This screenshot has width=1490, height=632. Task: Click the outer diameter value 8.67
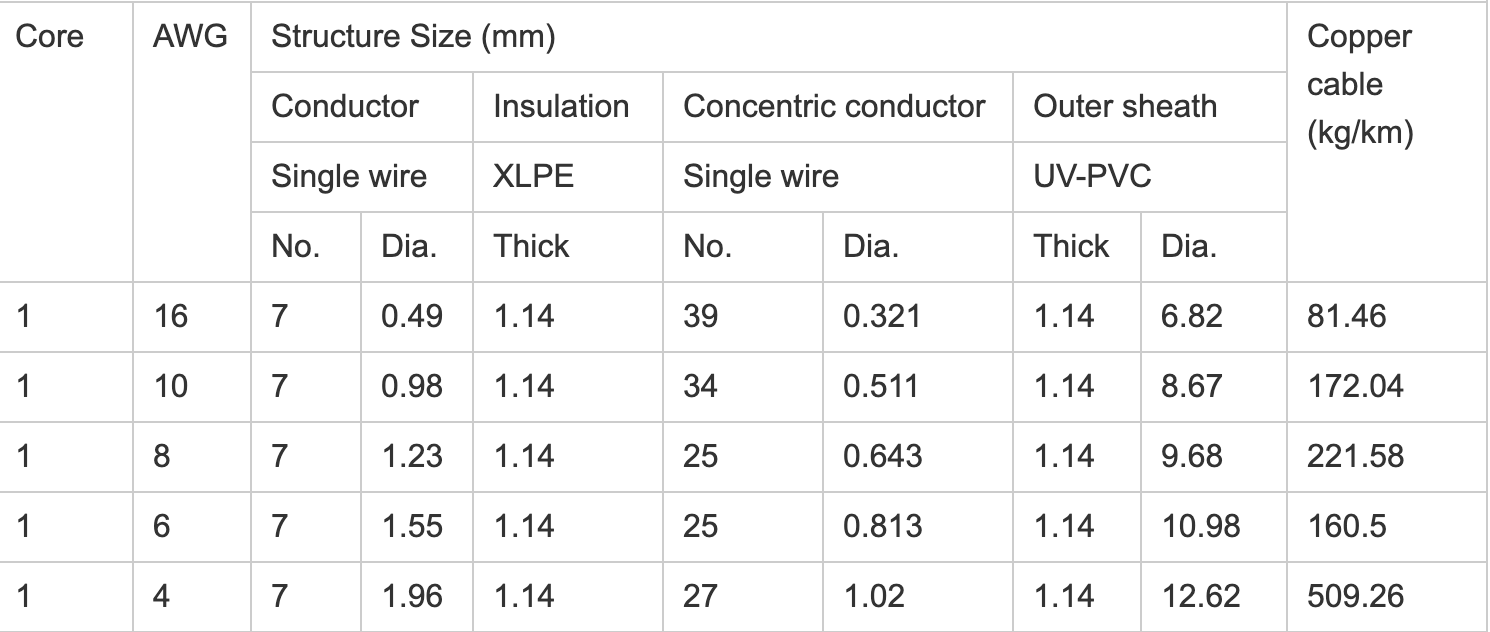[x=1191, y=387]
